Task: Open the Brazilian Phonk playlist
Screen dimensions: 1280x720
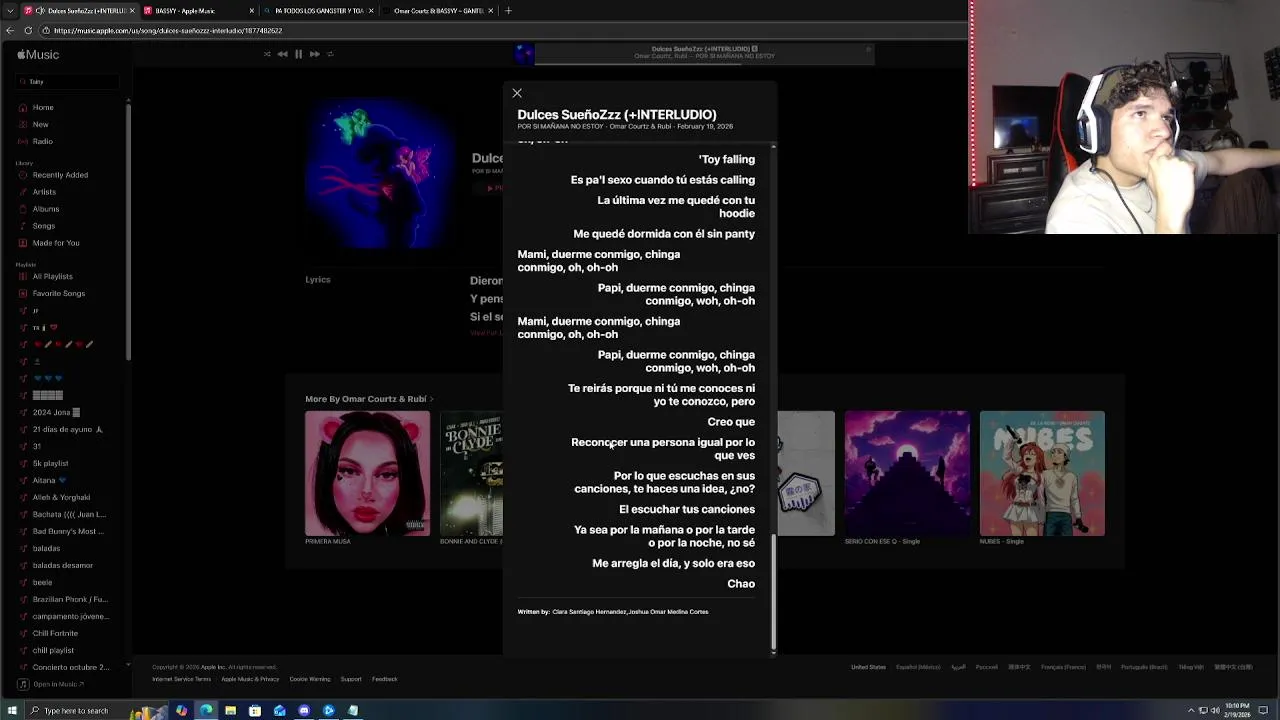Action: (70, 599)
